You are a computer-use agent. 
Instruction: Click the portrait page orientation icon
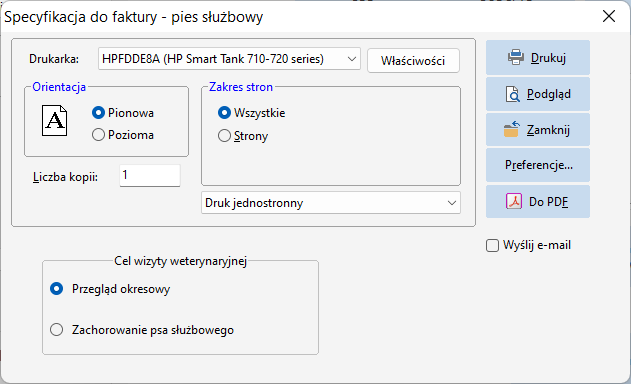[54, 120]
